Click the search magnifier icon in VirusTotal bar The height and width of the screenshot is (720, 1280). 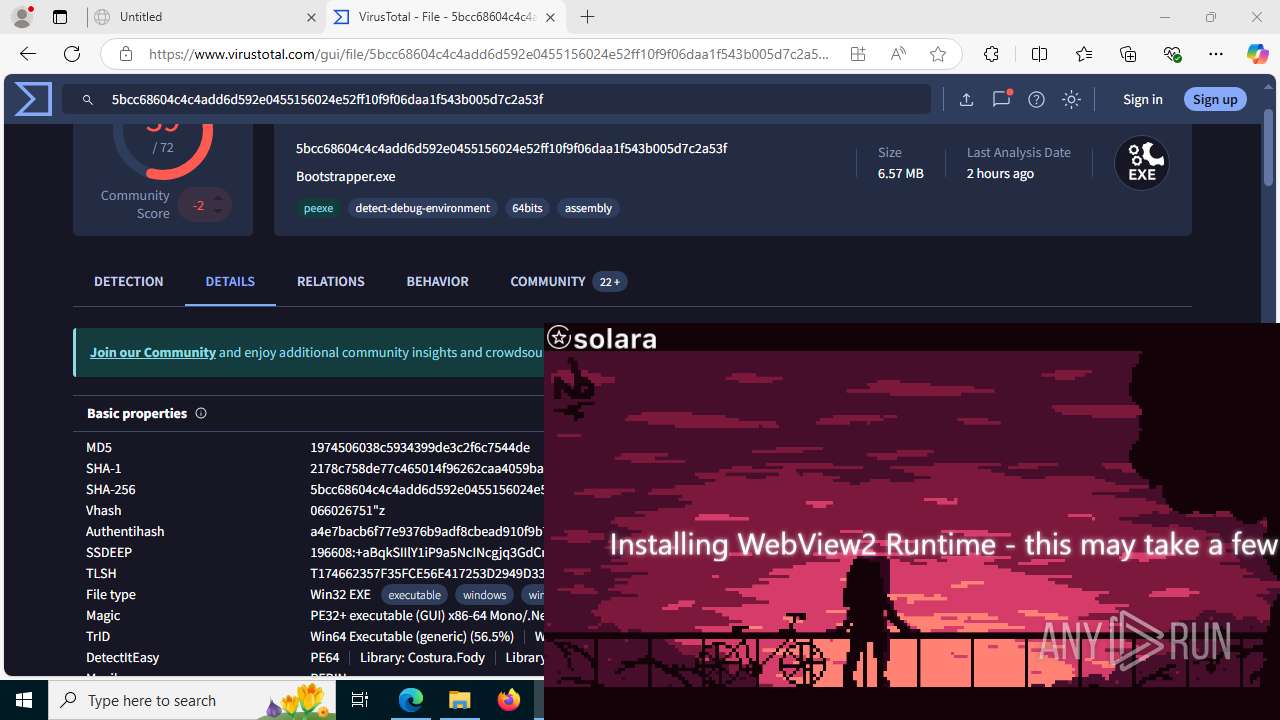[x=88, y=100]
